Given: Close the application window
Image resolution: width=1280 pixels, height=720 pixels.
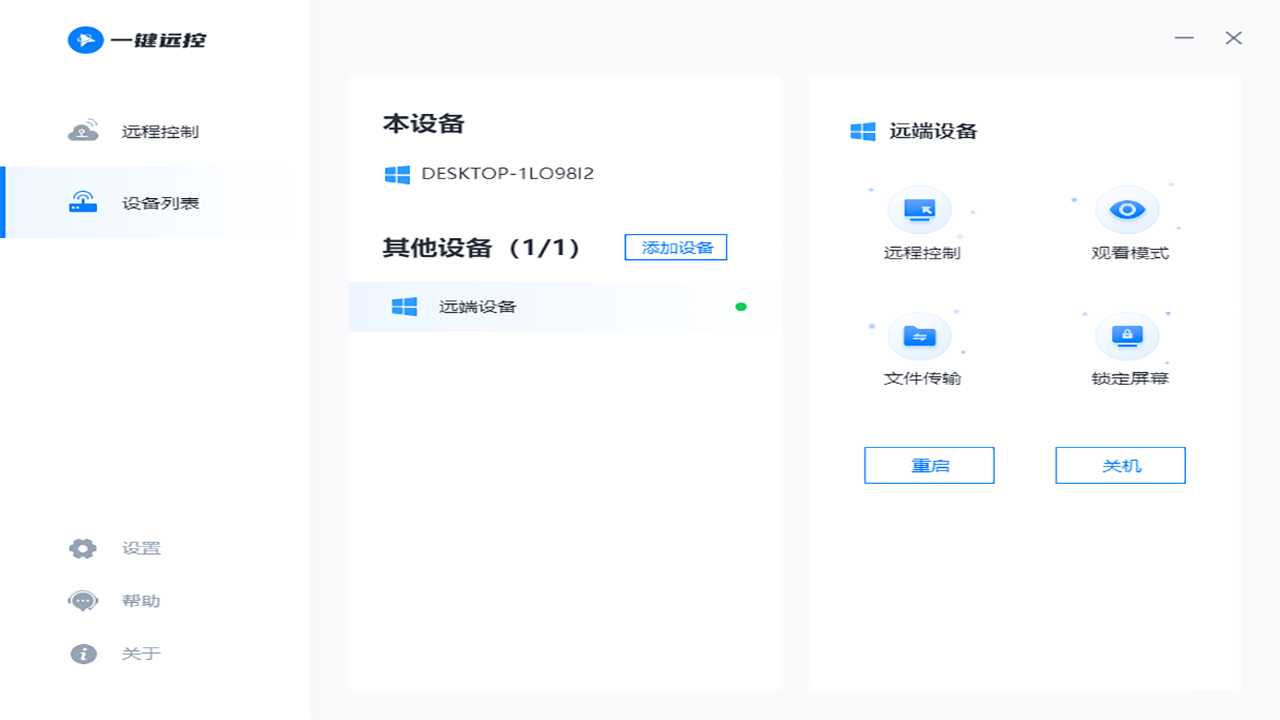Looking at the screenshot, I should [1234, 38].
